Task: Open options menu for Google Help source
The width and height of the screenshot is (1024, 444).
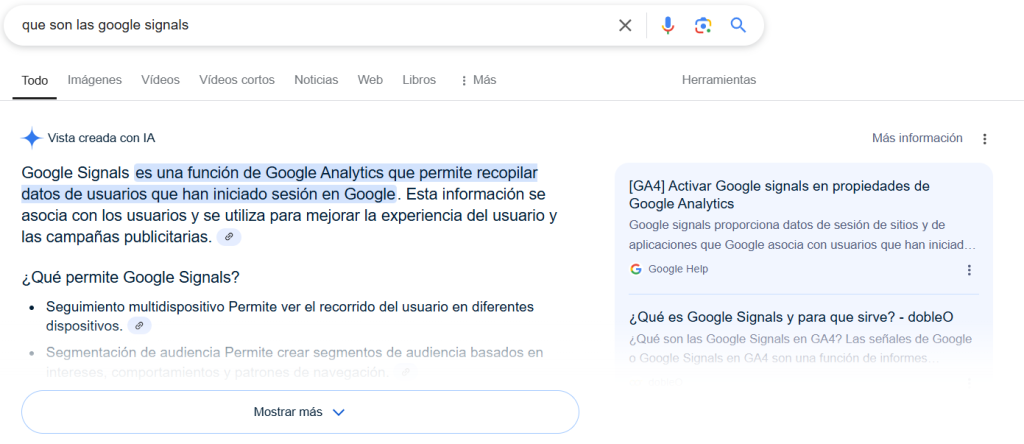Action: tap(968, 270)
